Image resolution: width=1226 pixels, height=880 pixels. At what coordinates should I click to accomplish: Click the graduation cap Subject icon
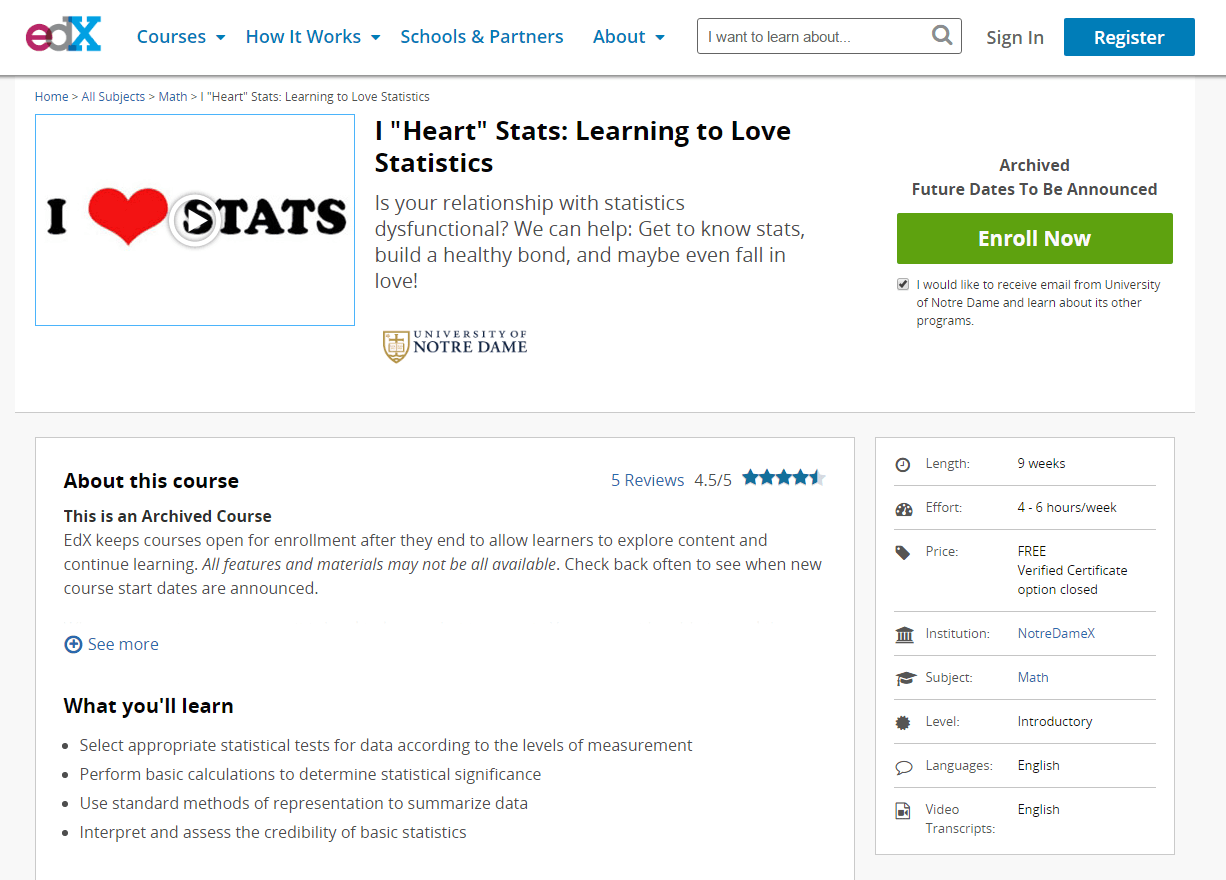point(905,678)
